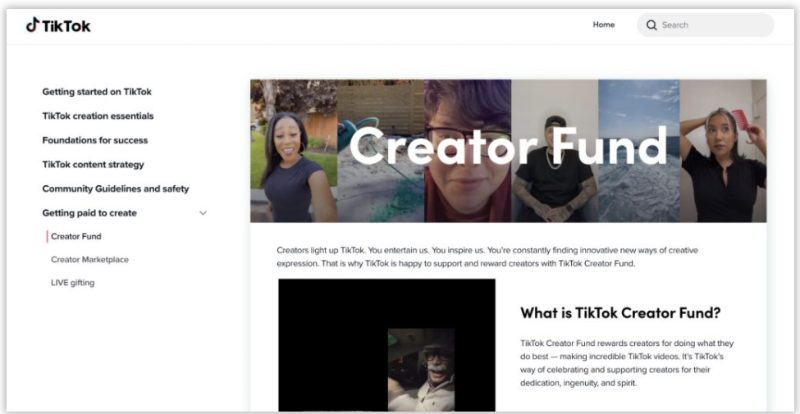
Task: Click the TikTok wordmark text
Action: (66, 26)
